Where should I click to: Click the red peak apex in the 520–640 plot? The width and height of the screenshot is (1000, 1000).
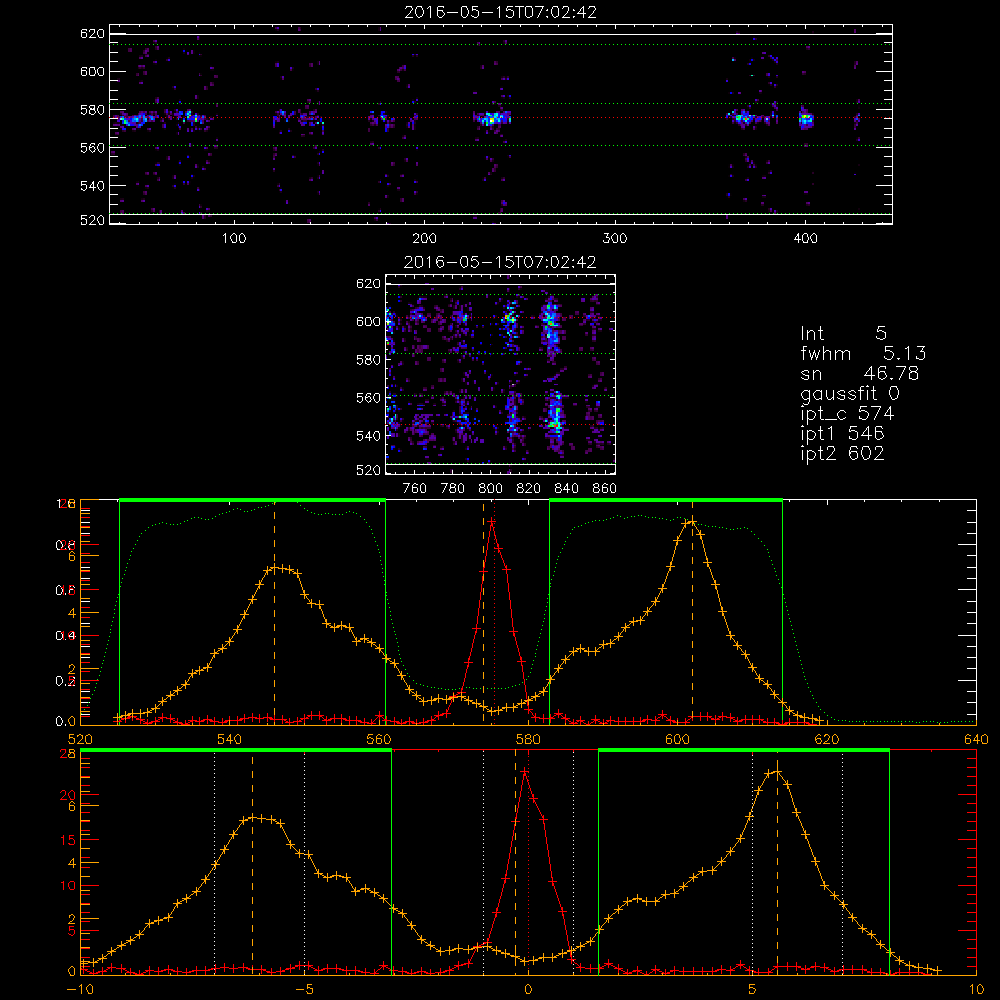(491, 522)
